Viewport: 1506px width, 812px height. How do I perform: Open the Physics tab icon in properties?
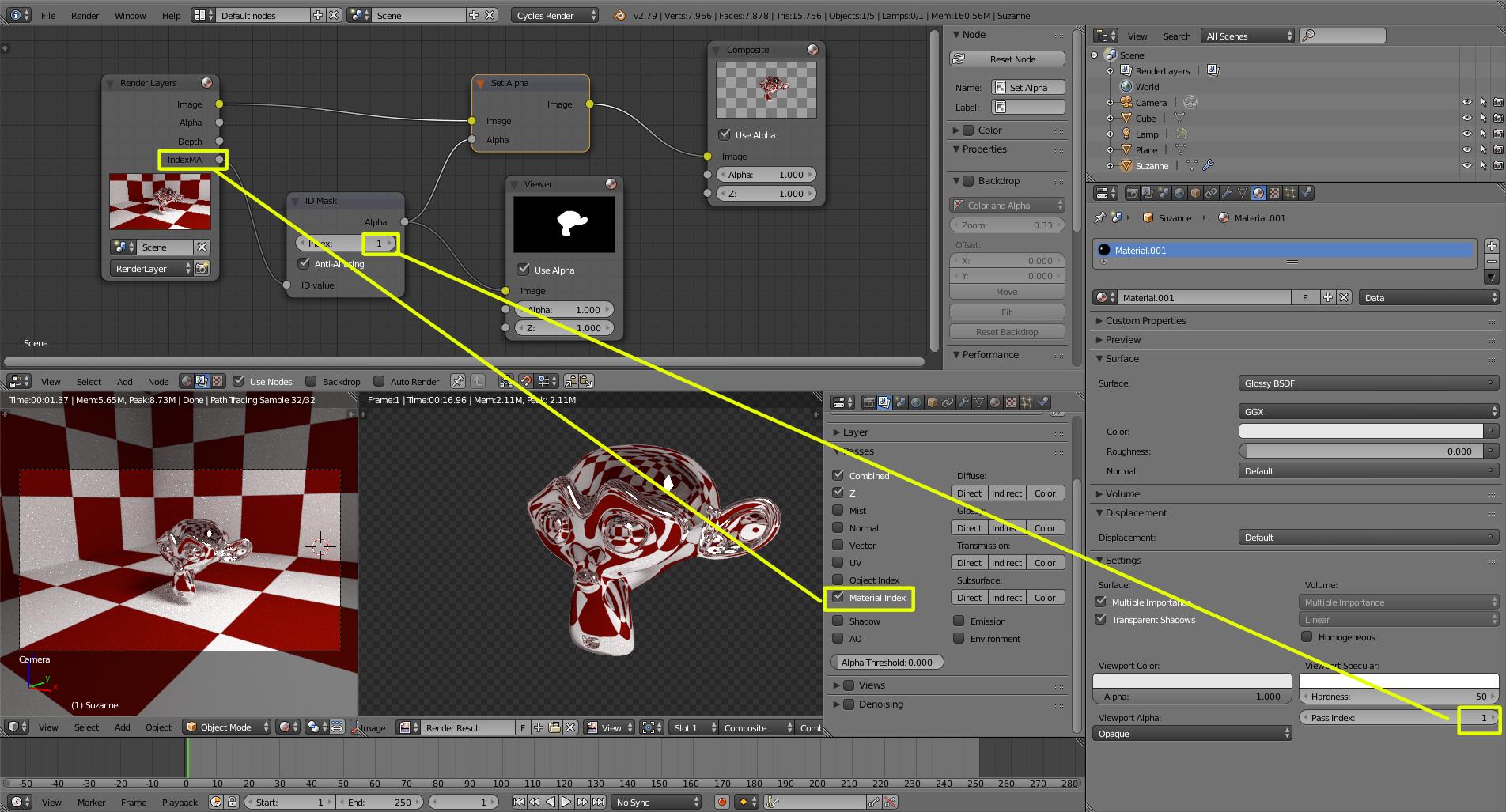click(1307, 193)
